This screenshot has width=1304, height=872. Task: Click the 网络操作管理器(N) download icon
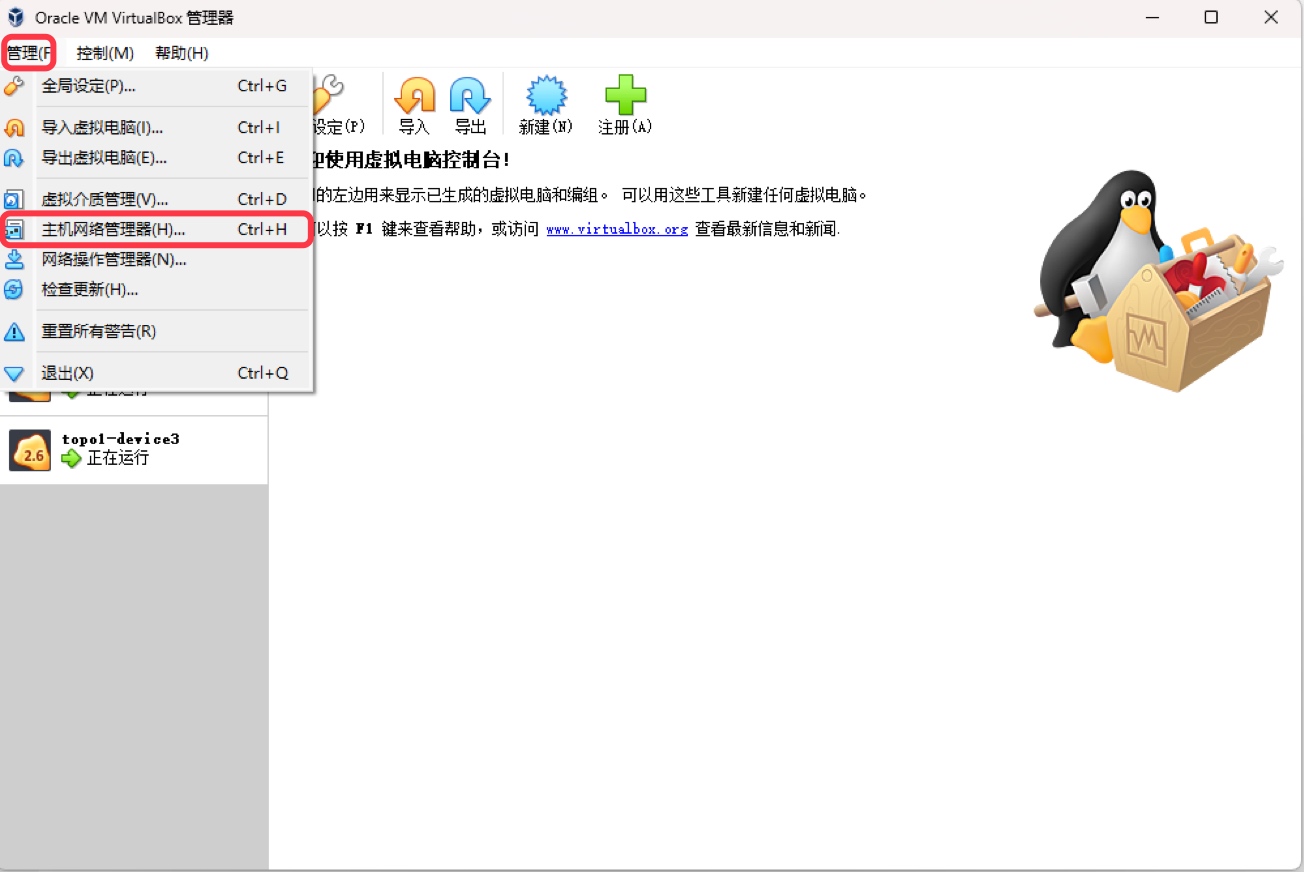click(x=14, y=259)
